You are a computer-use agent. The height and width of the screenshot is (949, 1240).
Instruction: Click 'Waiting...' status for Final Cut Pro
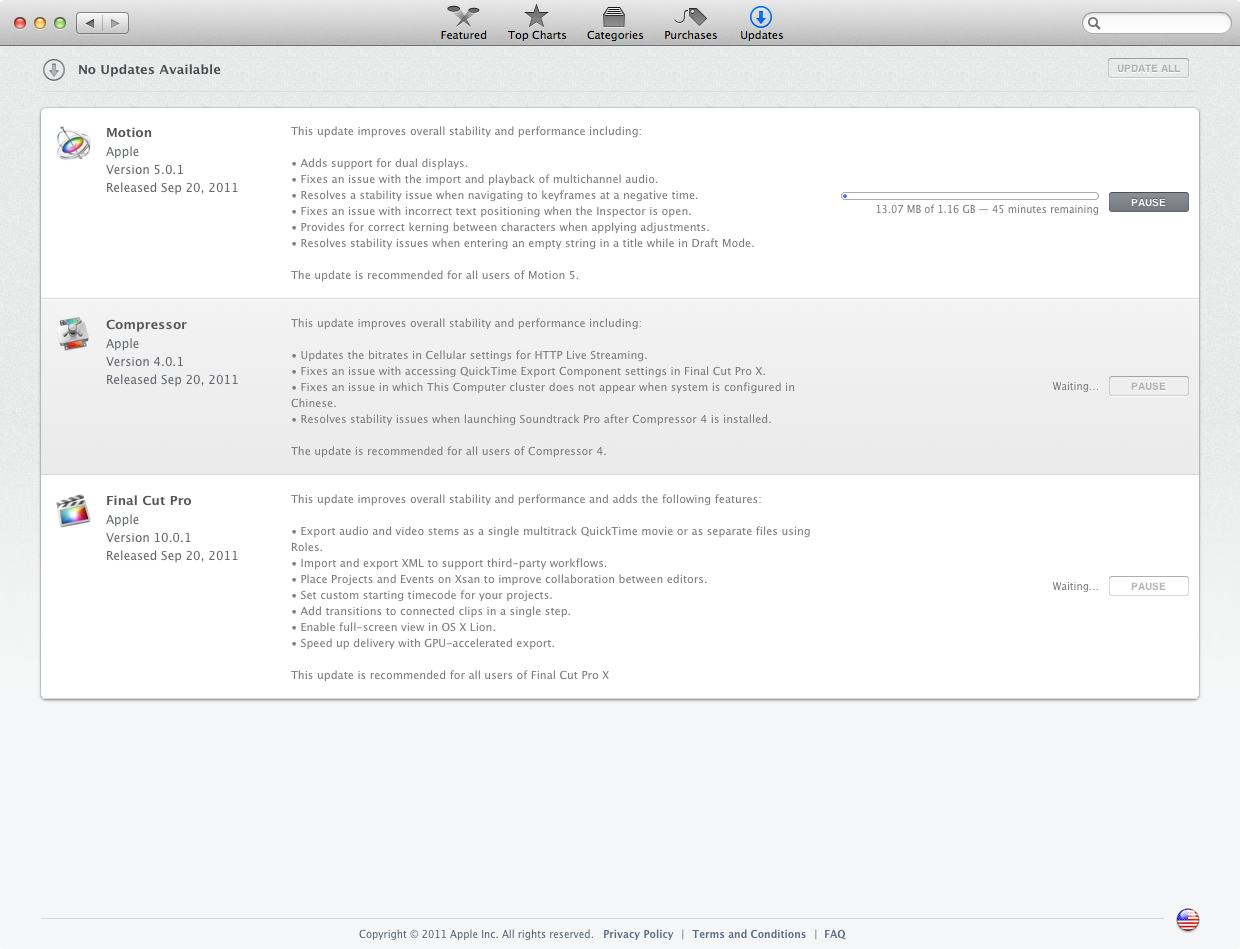(x=1075, y=586)
